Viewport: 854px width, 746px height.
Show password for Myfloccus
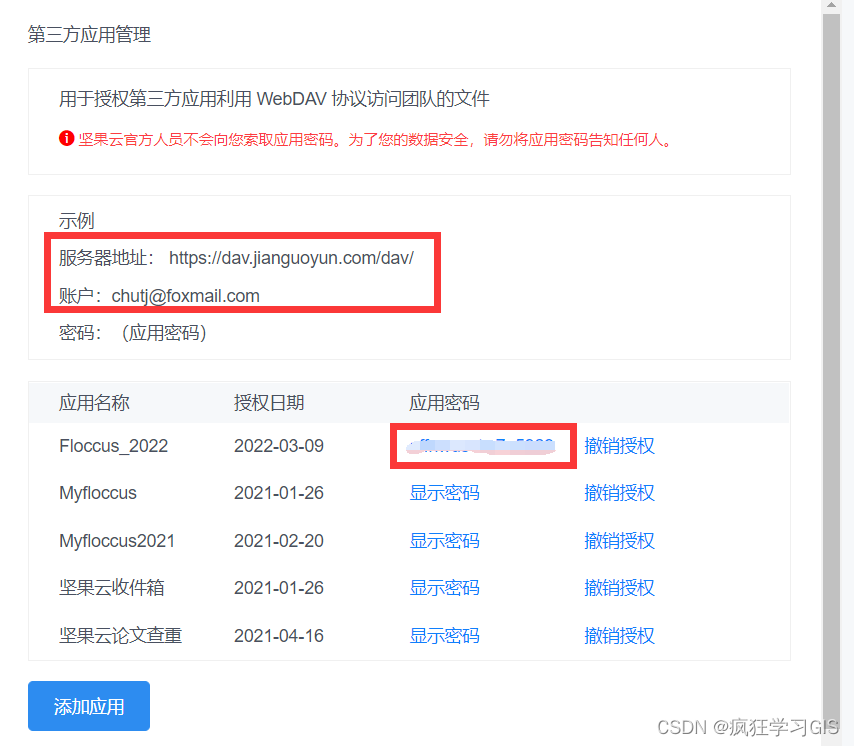444,493
